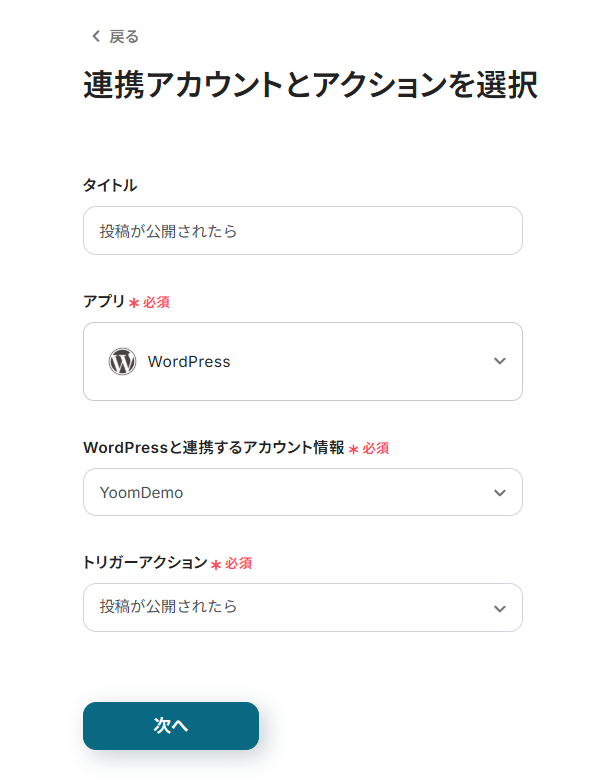
Task: Open the WordPress app selection box
Action: click(x=302, y=362)
